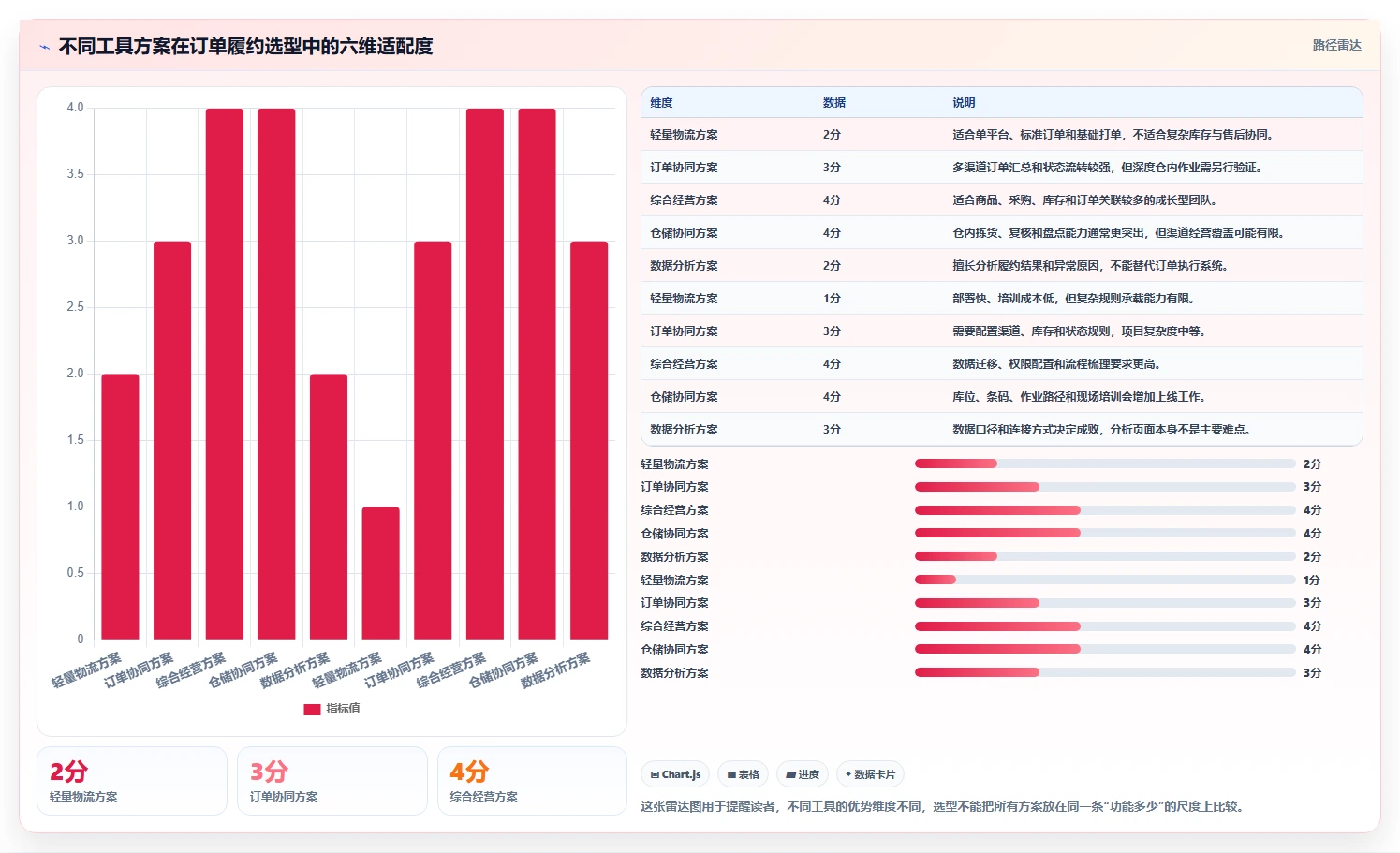
Task: Click the 路径雷达 label in the header
Action: [1336, 45]
